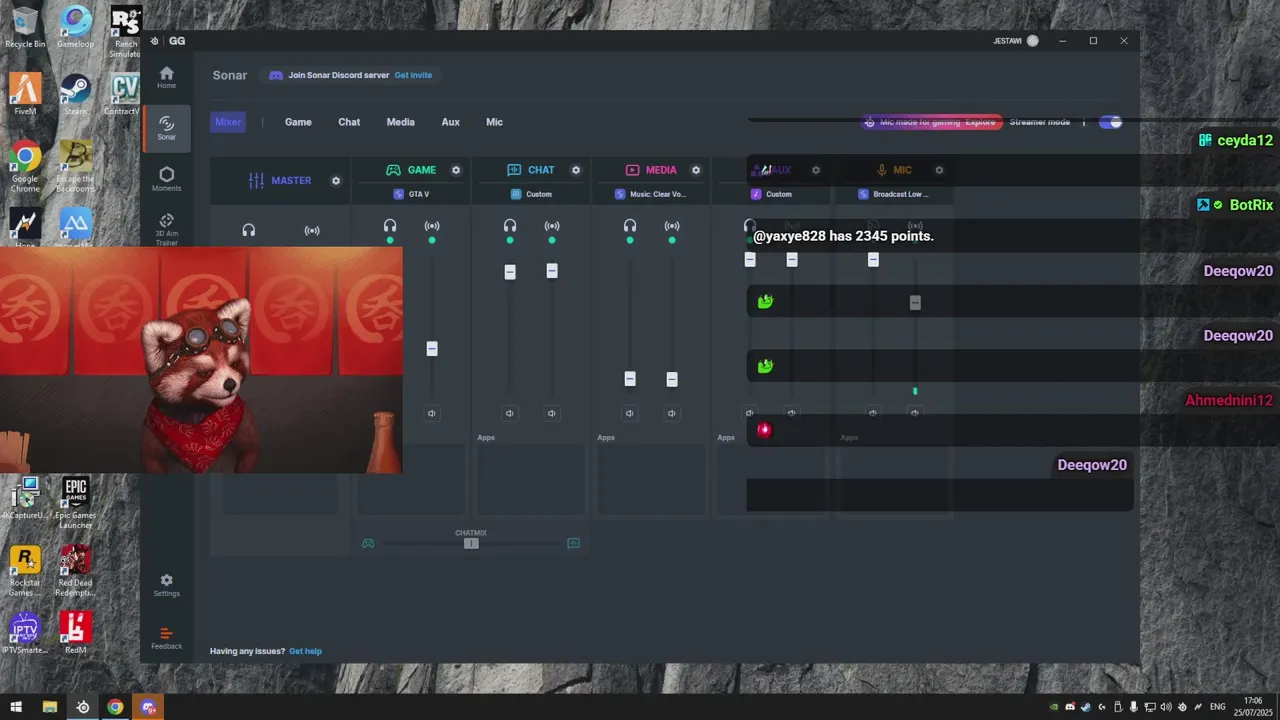Image resolution: width=1280 pixels, height=720 pixels.
Task: Open the Feedback icon in sidebar
Action: [x=166, y=638]
